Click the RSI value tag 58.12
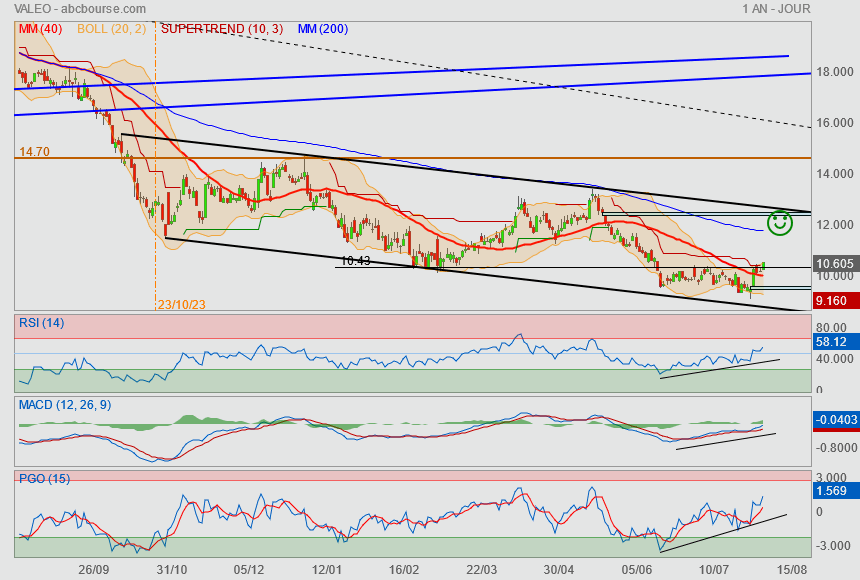 pyautogui.click(x=835, y=342)
